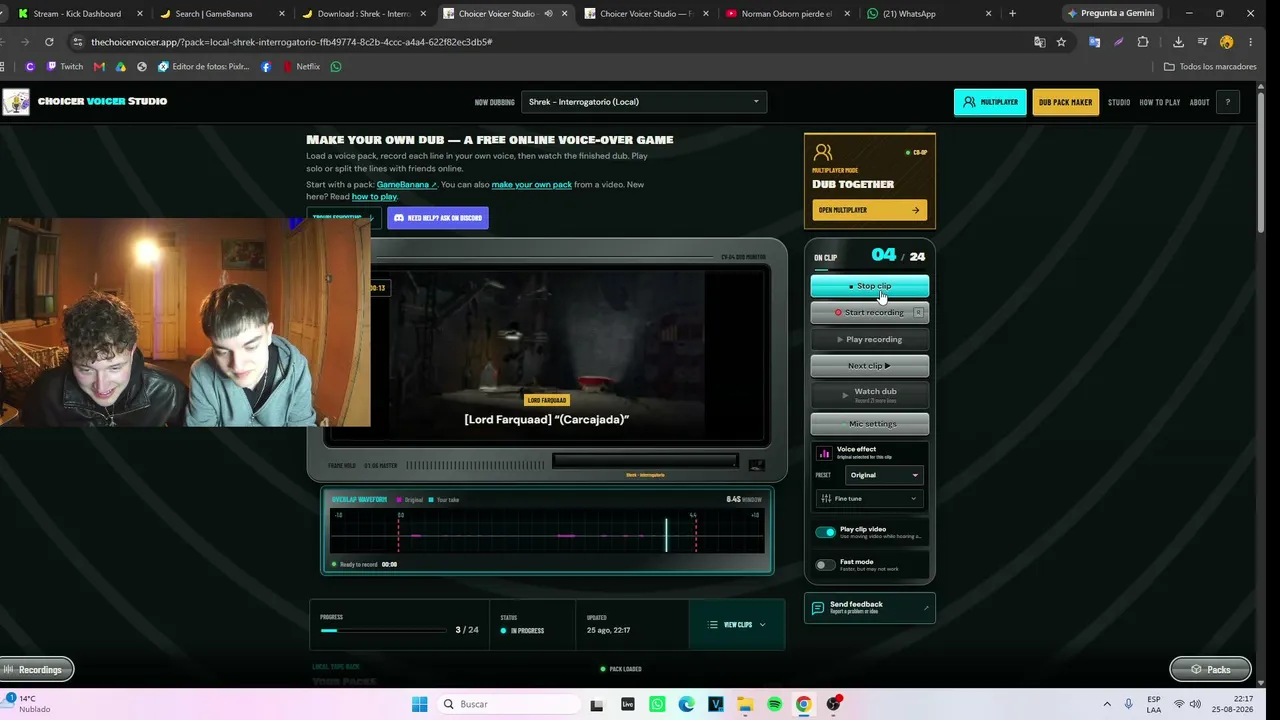Bookmark this page with the star icon
The width and height of the screenshot is (1280, 720).
click(1061, 42)
